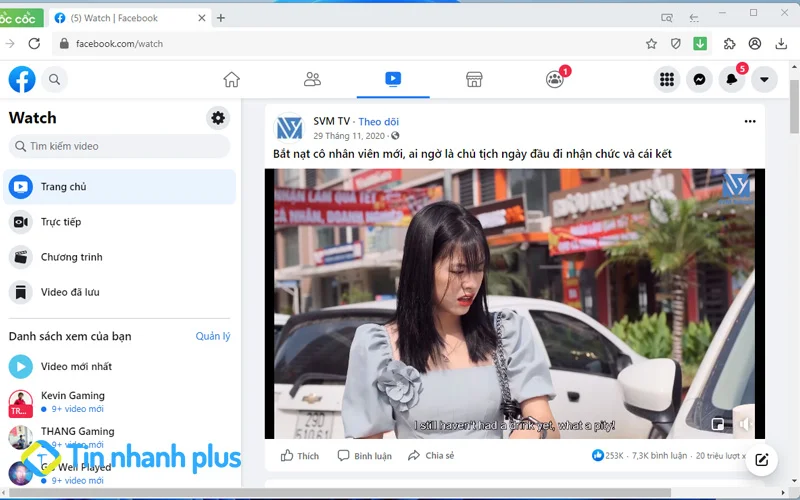Image resolution: width=800 pixels, height=500 pixels.
Task: Select Video đã lưu in the sidebar
Action: point(119,292)
